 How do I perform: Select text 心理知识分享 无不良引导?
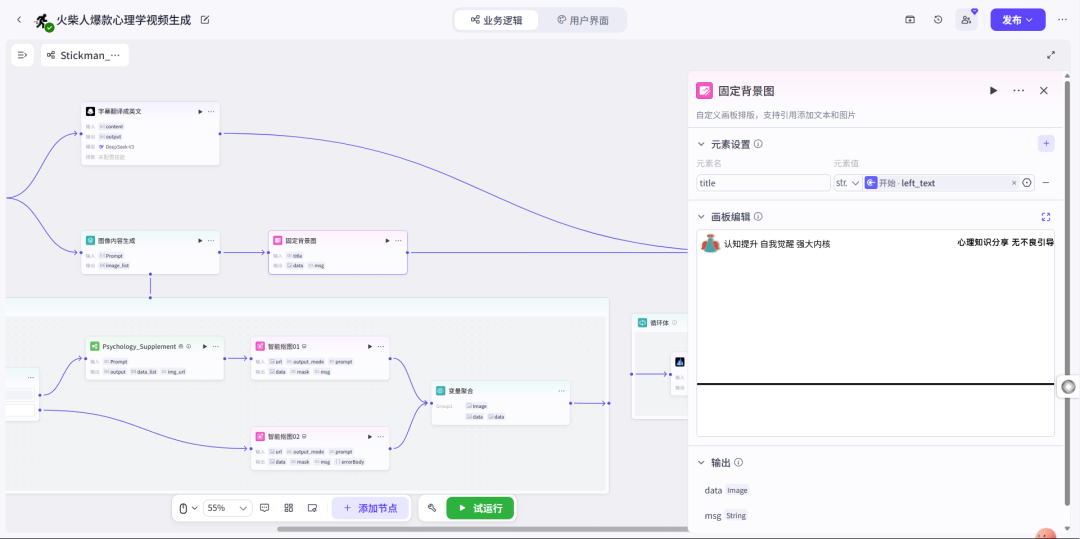pos(1005,242)
